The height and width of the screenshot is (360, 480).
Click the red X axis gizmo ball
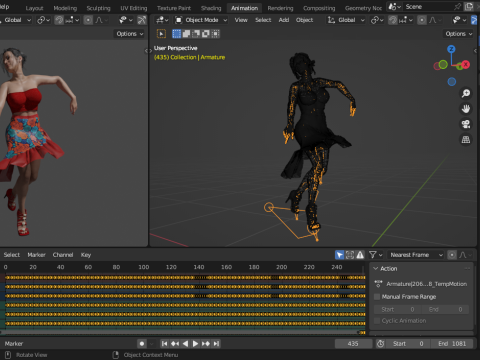tap(465, 65)
